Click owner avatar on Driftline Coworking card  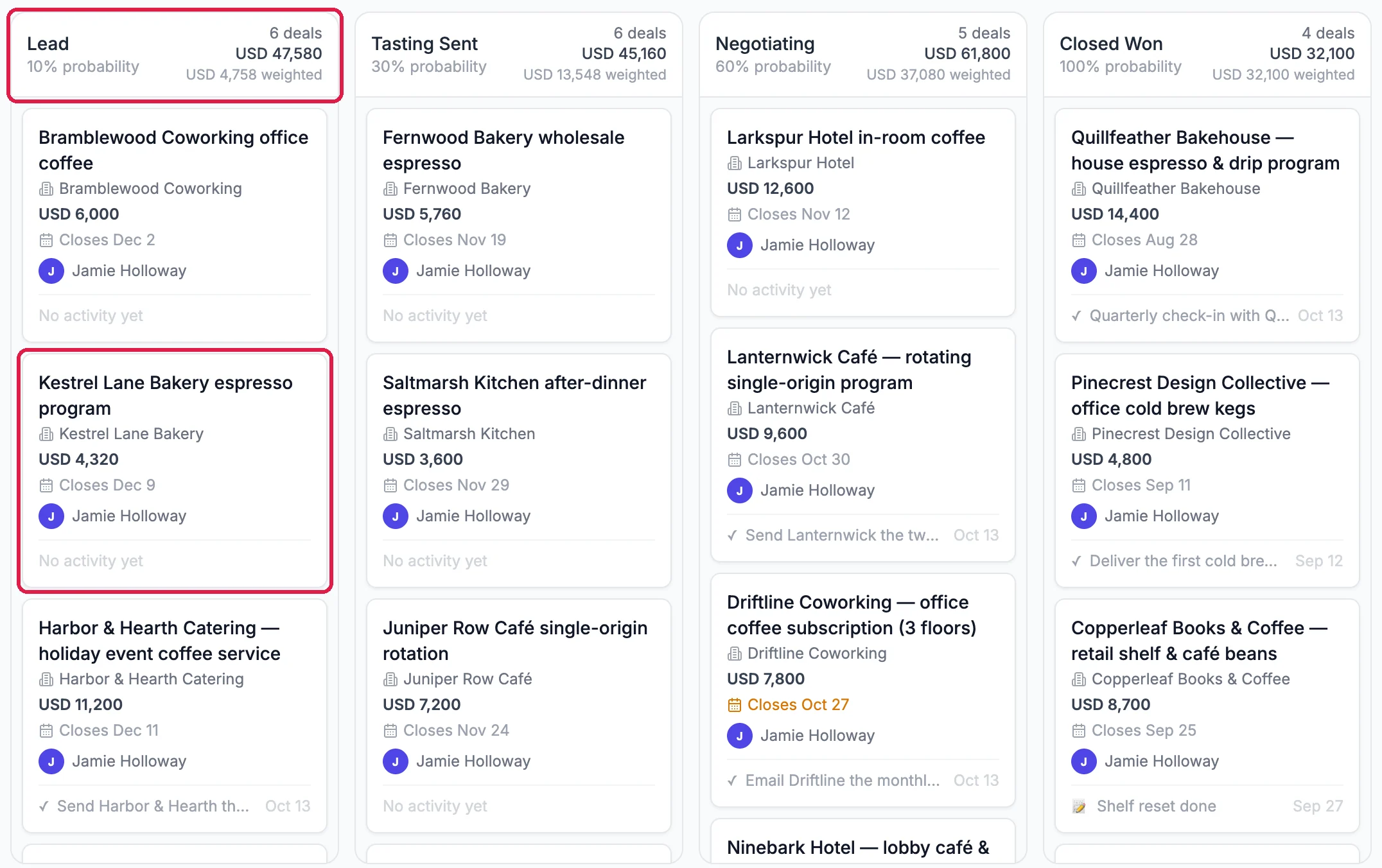[x=740, y=736]
